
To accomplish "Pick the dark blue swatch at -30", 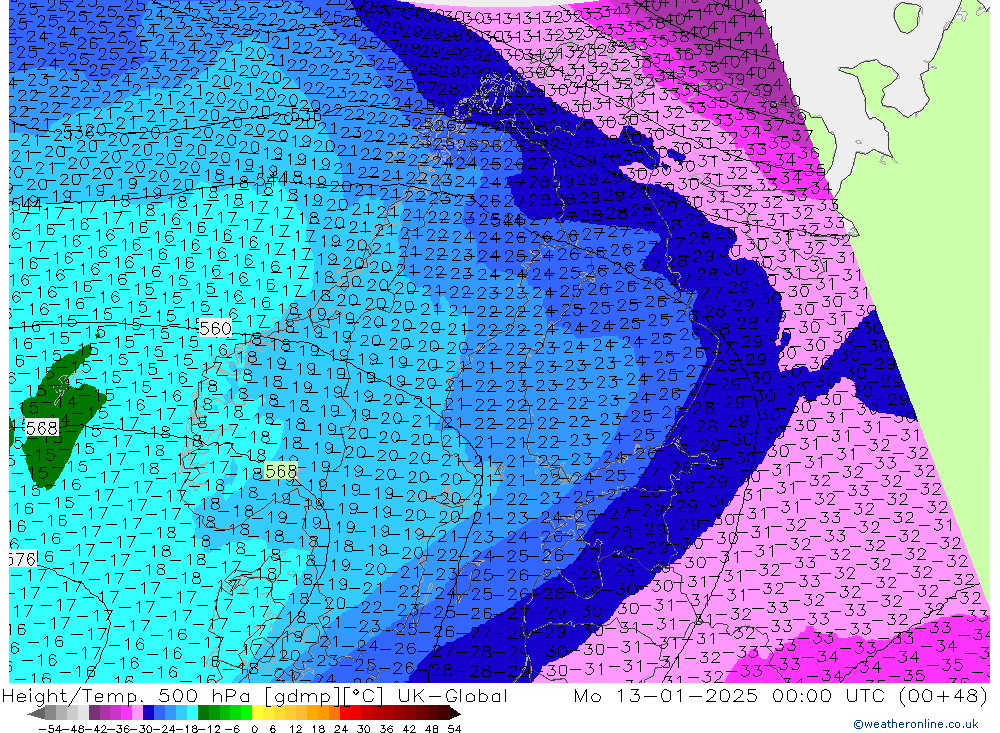I will pos(149,713).
